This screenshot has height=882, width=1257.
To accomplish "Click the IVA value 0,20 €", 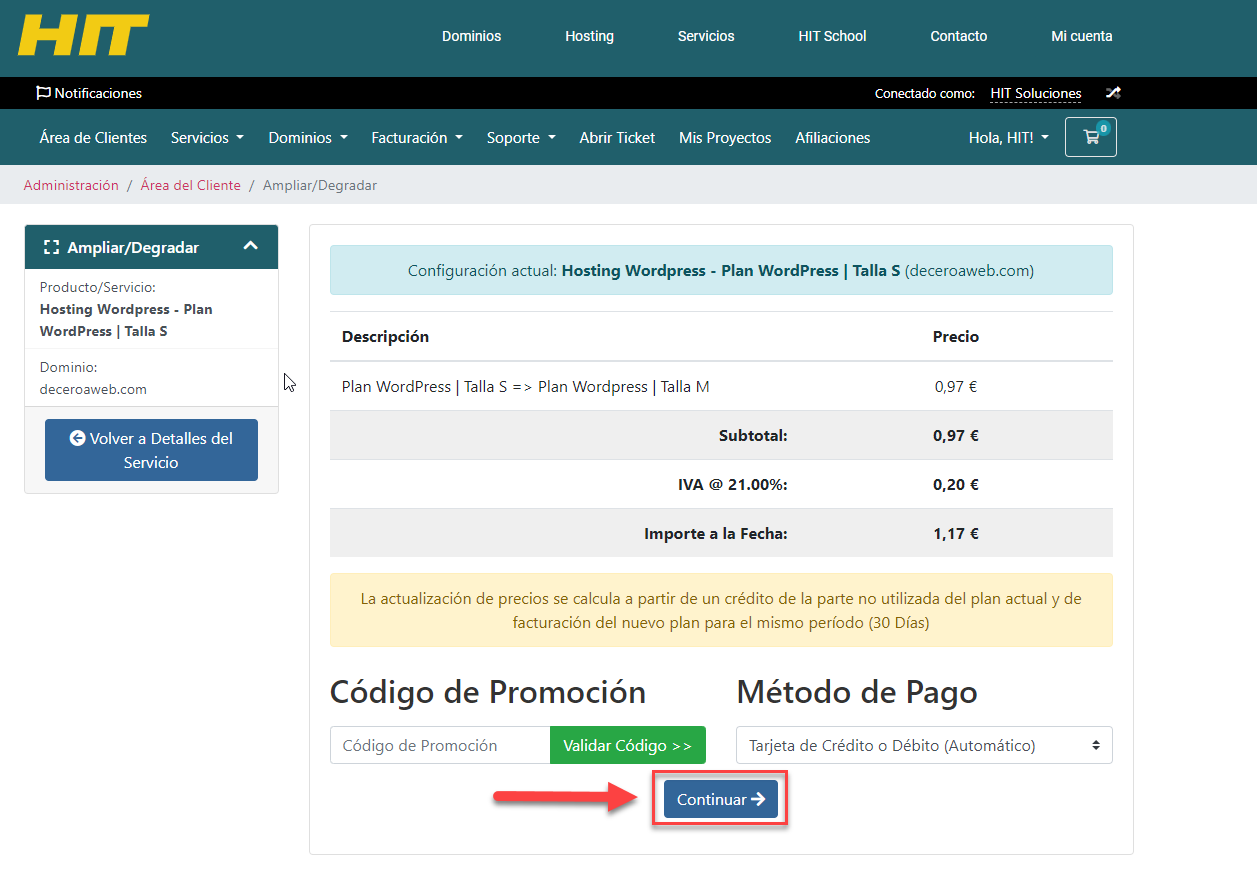I will point(956,484).
